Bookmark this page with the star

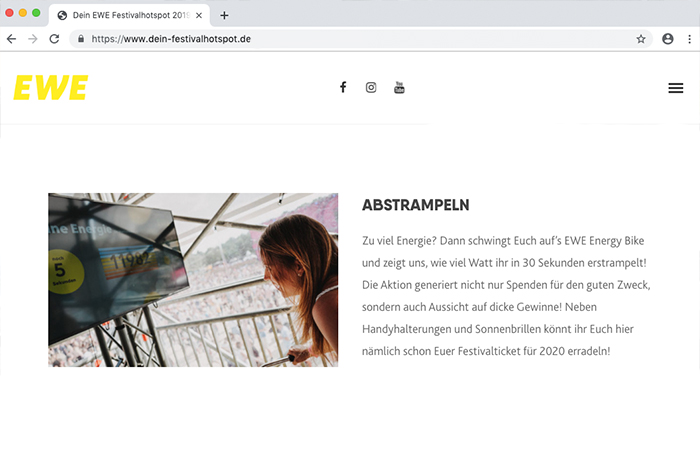pyautogui.click(x=641, y=39)
